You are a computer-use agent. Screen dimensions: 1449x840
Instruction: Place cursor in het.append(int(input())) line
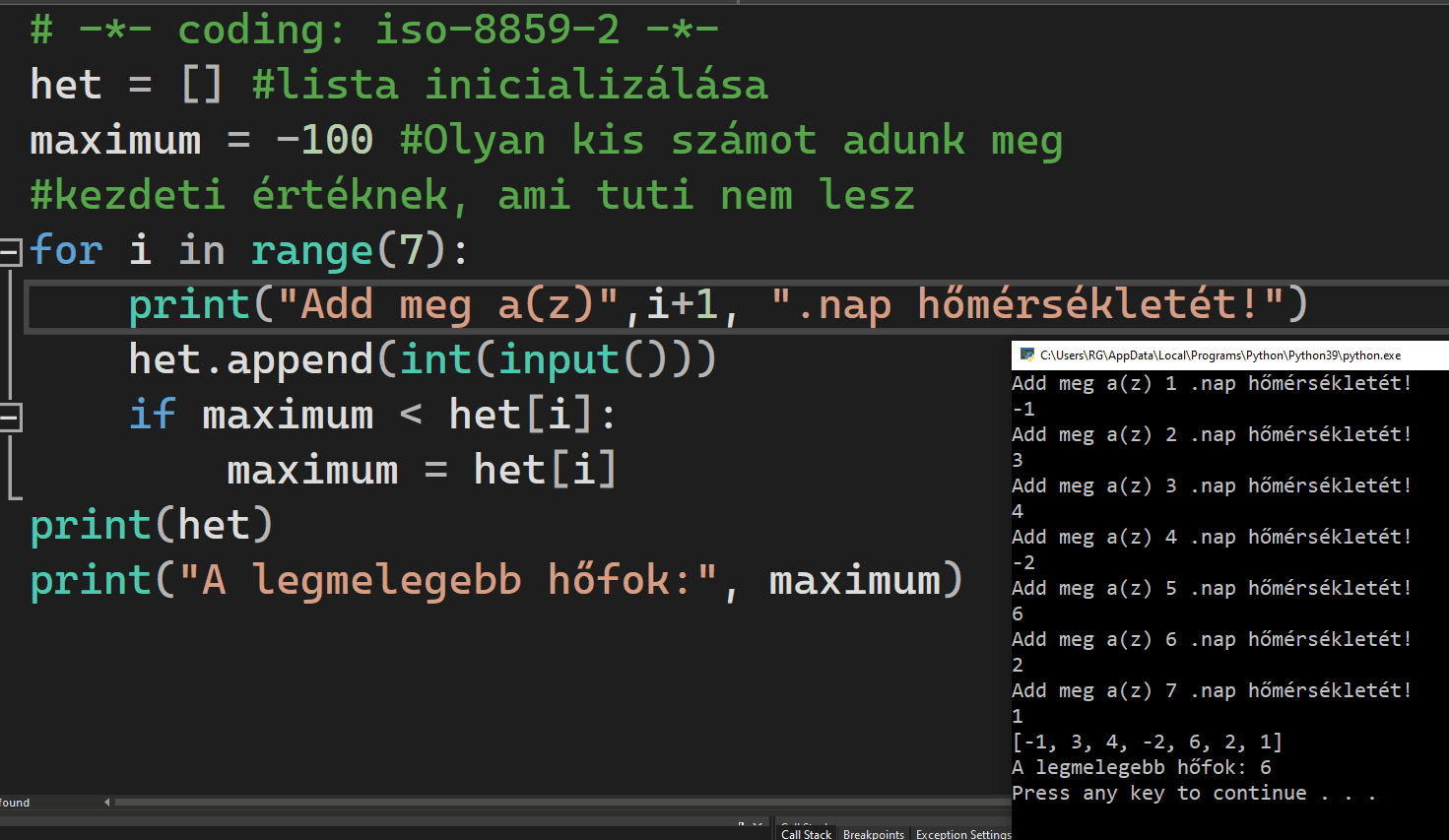pyautogui.click(x=422, y=359)
